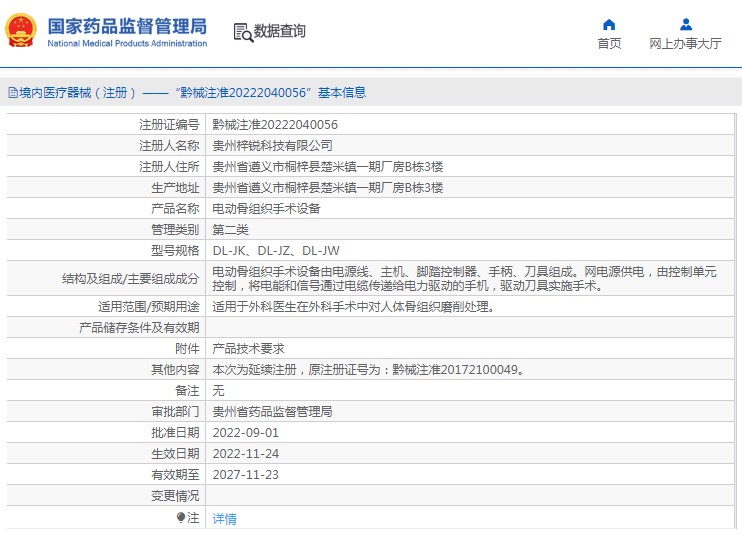Click product name 电动骨组织手术设备
This screenshot has height=534, width=742.
[x=266, y=209]
